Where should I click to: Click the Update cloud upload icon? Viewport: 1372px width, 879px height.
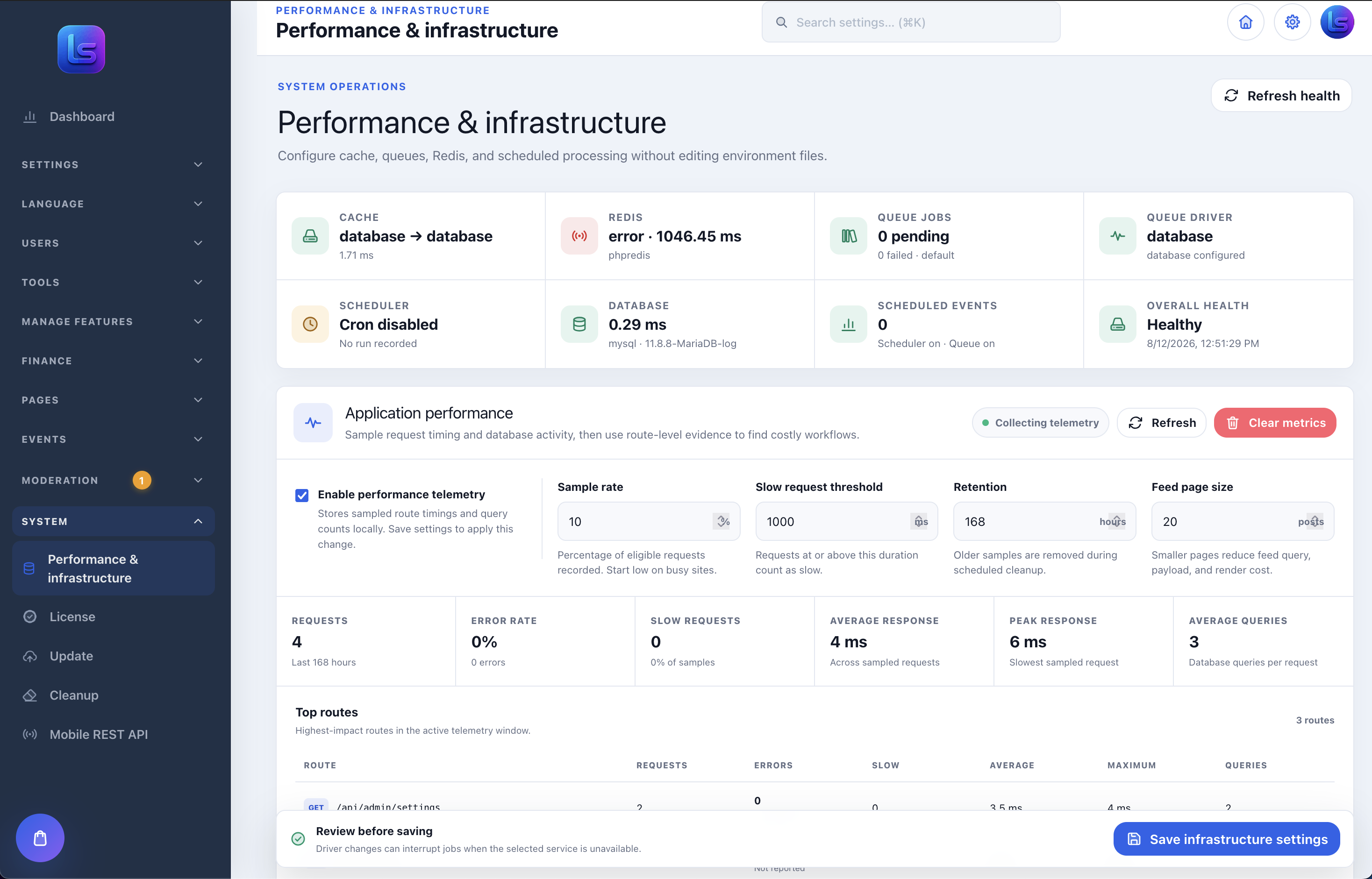[x=30, y=656]
